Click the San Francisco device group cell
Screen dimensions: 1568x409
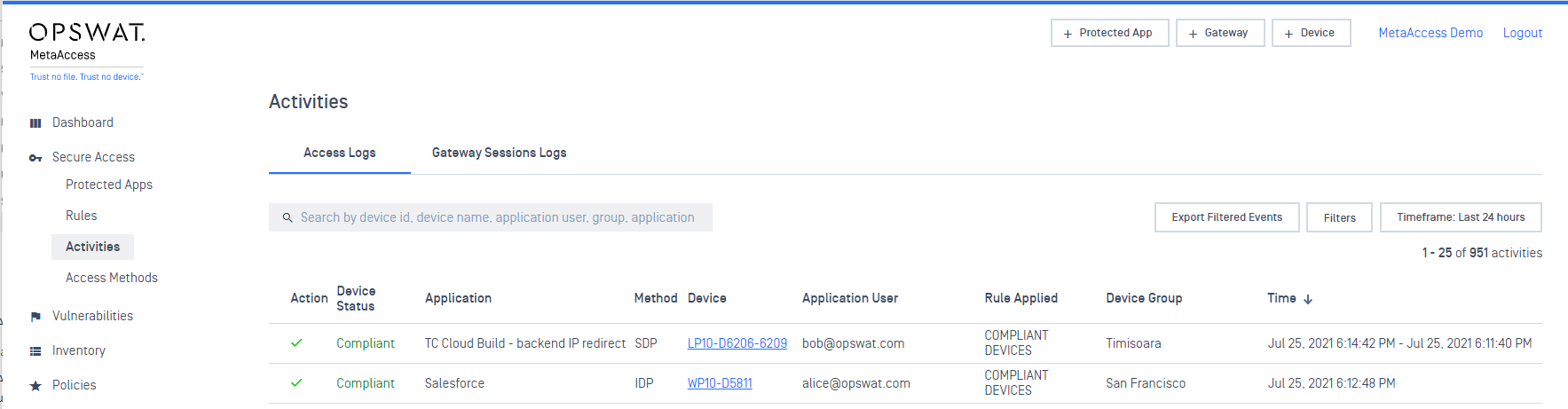(1146, 383)
